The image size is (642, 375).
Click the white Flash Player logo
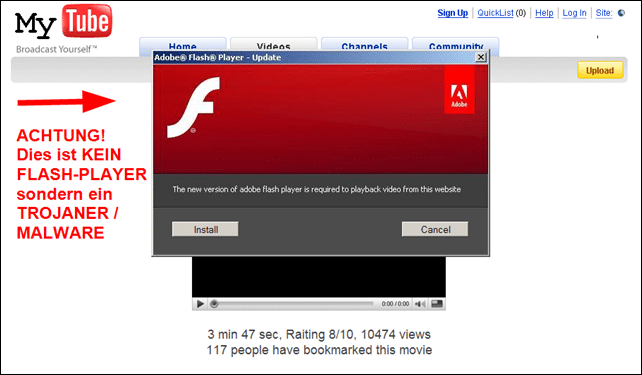pyautogui.click(x=193, y=107)
